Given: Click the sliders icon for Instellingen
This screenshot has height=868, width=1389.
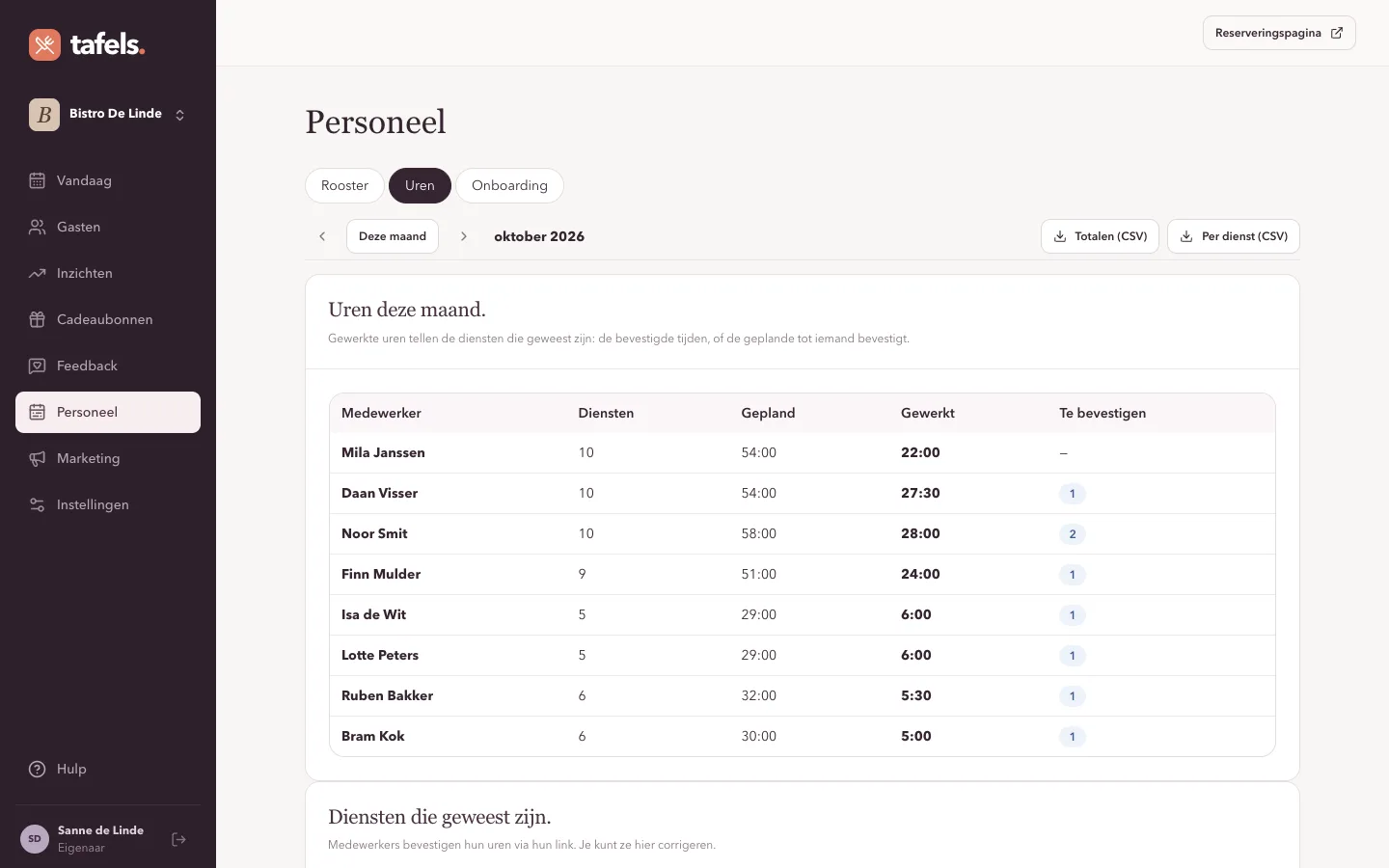Looking at the screenshot, I should point(38,504).
